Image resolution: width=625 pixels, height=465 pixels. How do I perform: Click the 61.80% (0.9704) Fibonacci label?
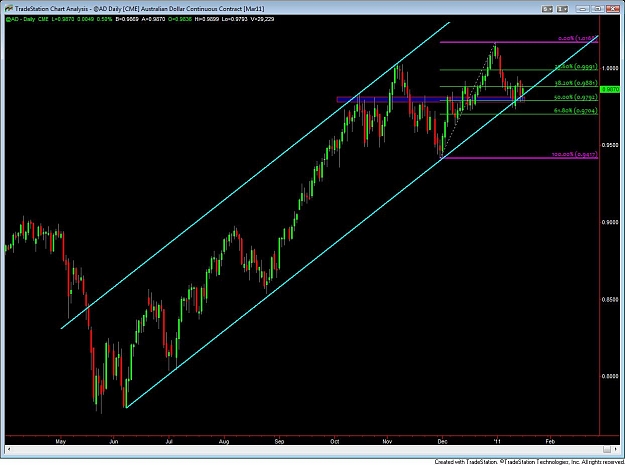(x=576, y=111)
